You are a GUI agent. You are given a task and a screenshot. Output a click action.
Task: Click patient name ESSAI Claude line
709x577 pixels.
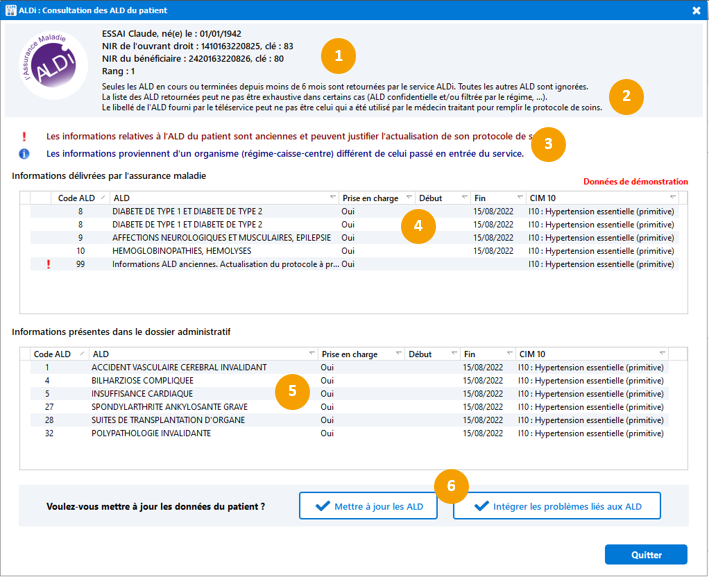(171, 33)
